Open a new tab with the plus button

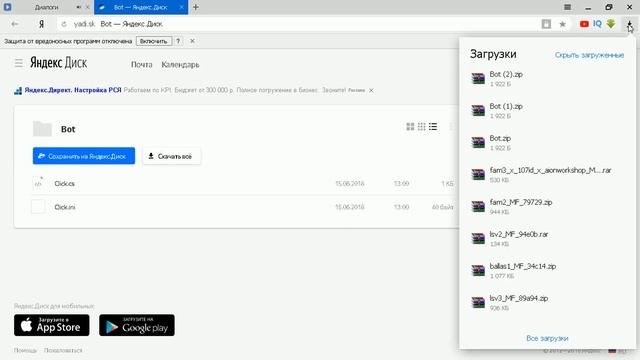(196, 7)
